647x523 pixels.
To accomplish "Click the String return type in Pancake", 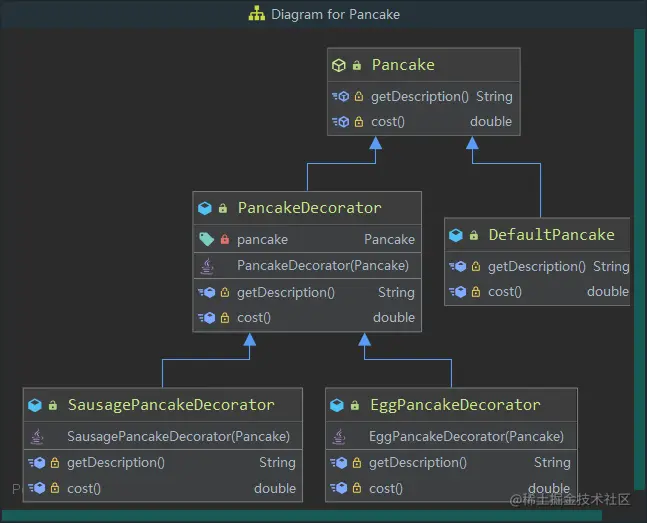I will [x=494, y=97].
